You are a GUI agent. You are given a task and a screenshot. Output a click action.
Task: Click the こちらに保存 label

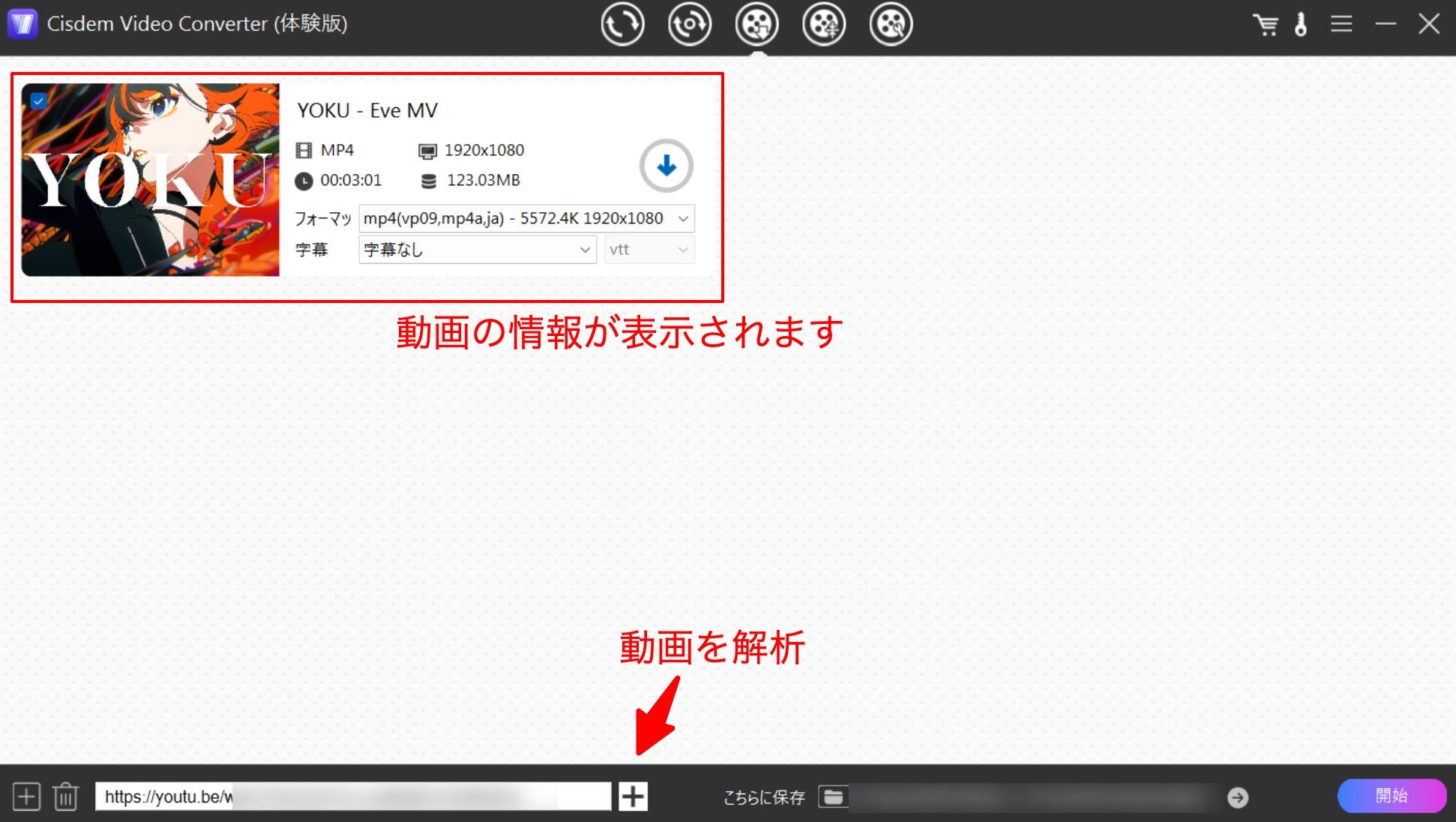coord(764,797)
